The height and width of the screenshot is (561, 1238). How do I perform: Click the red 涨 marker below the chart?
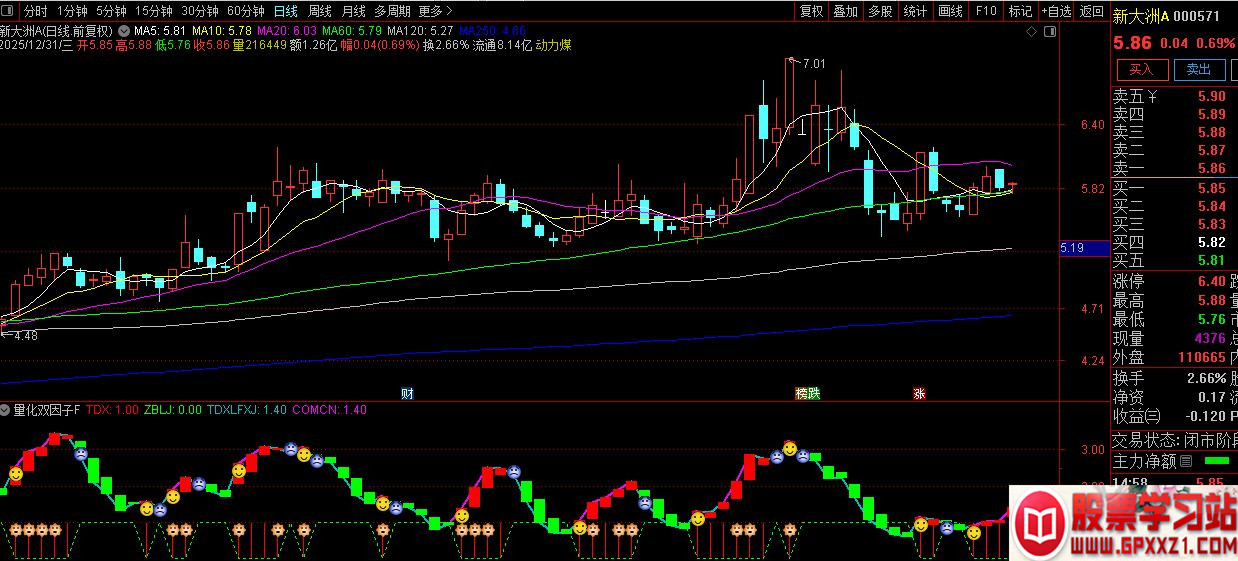pos(918,393)
